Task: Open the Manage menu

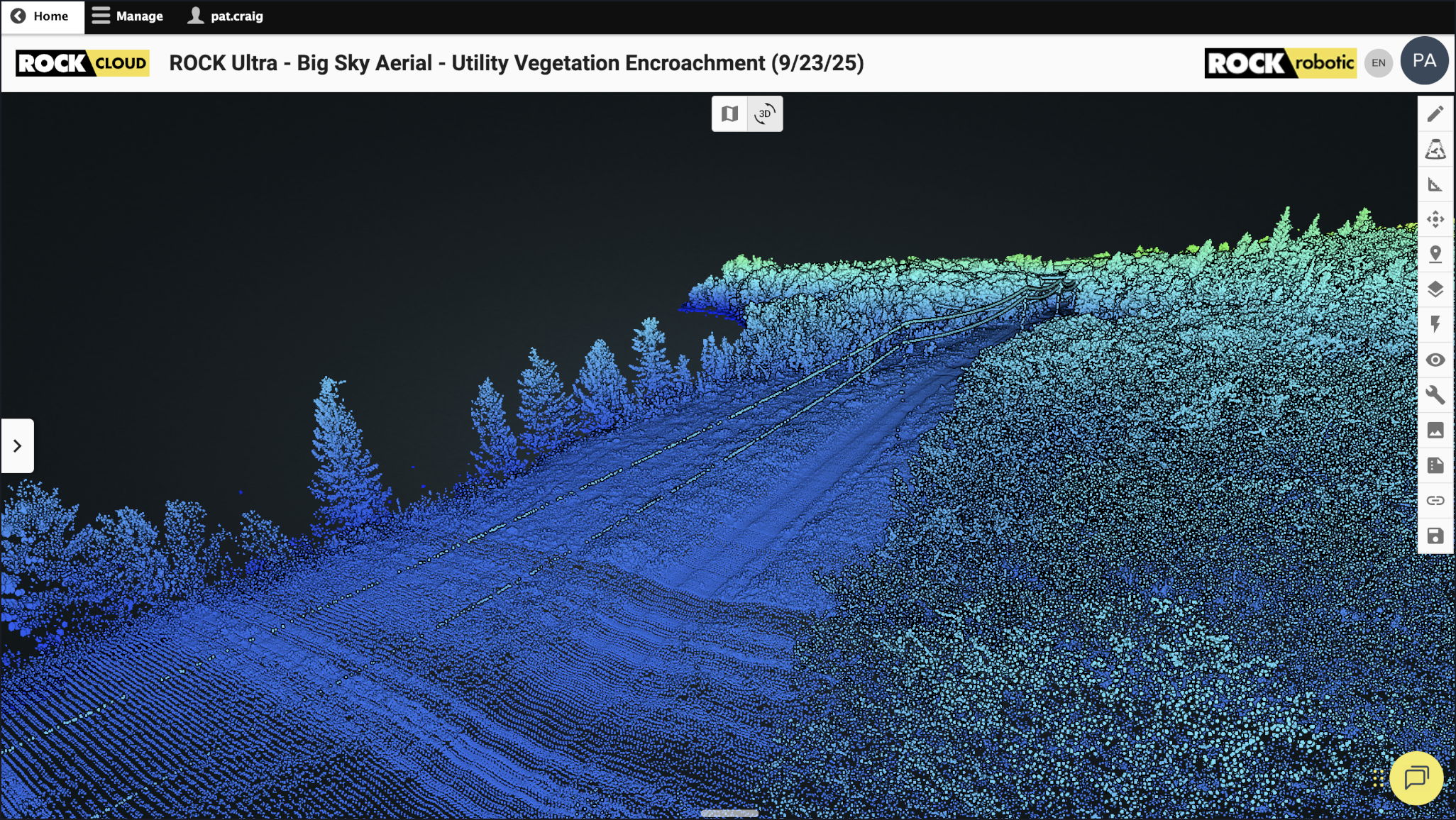Action: pyautogui.click(x=128, y=16)
